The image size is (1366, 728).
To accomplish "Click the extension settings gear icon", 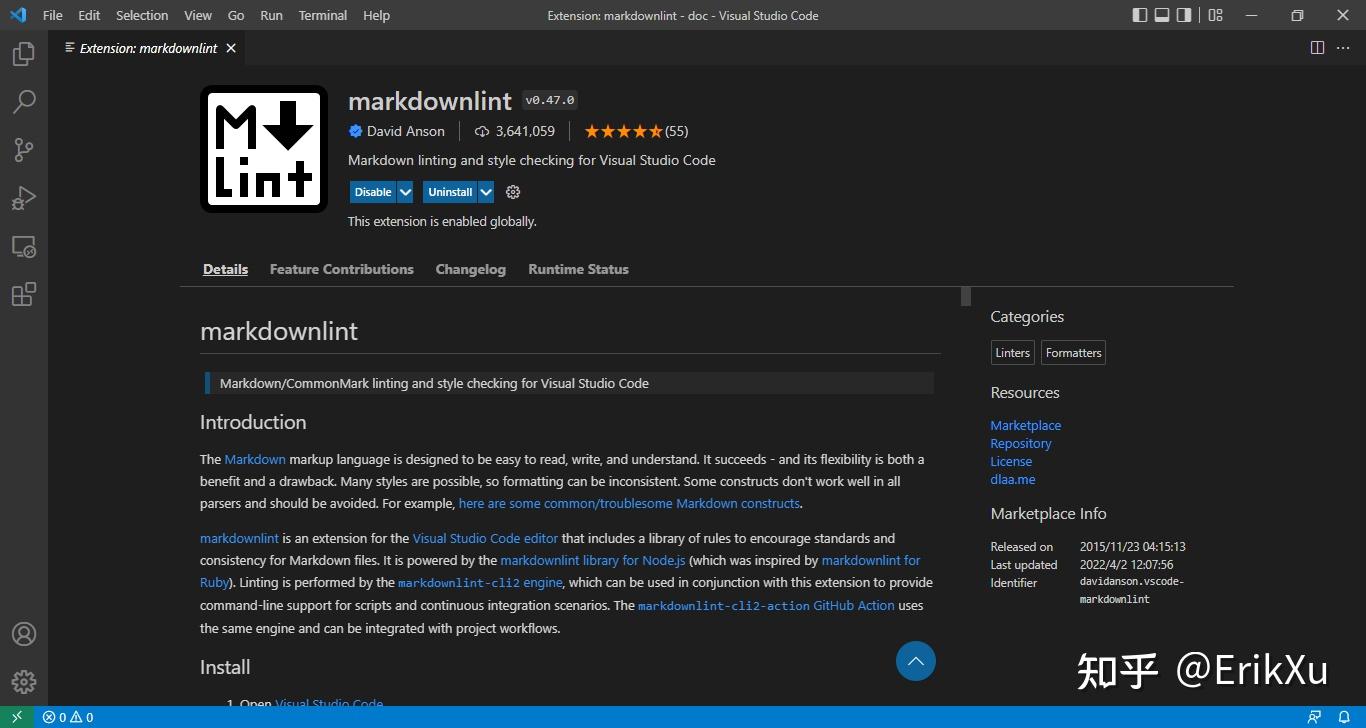I will click(513, 192).
